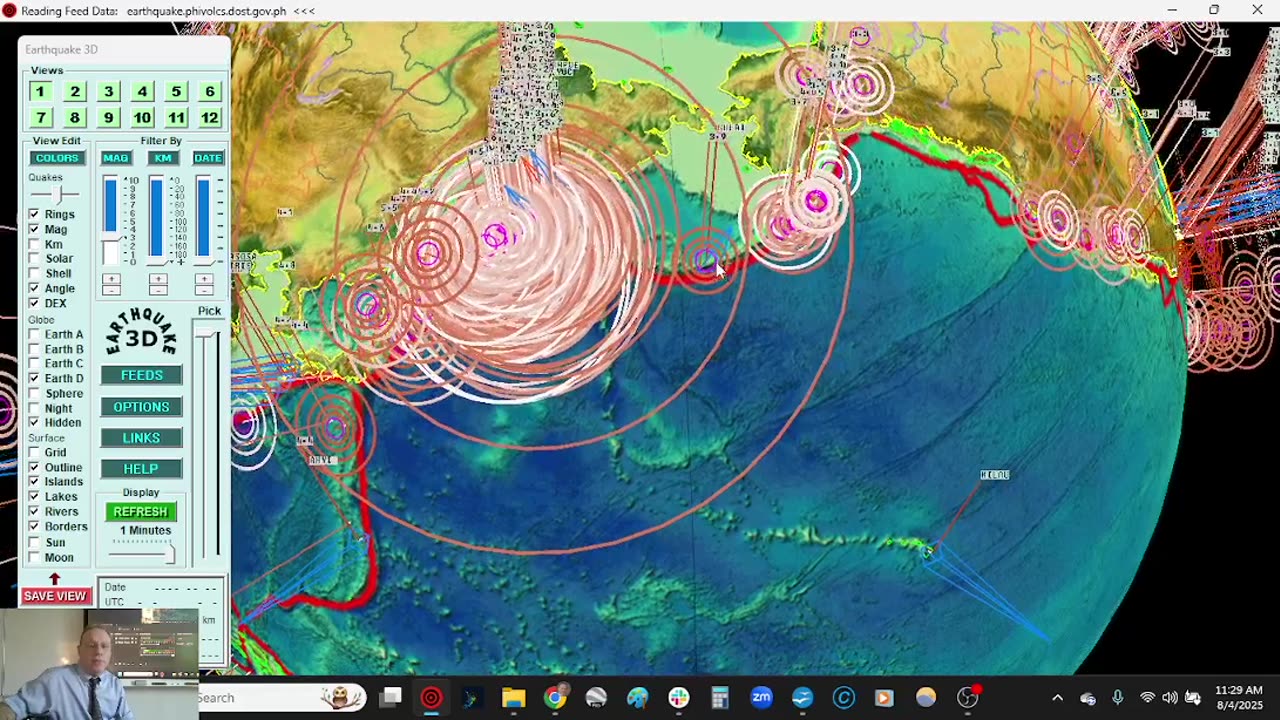Image resolution: width=1280 pixels, height=720 pixels.
Task: Select the Earth A globe option
Action: [35, 335]
